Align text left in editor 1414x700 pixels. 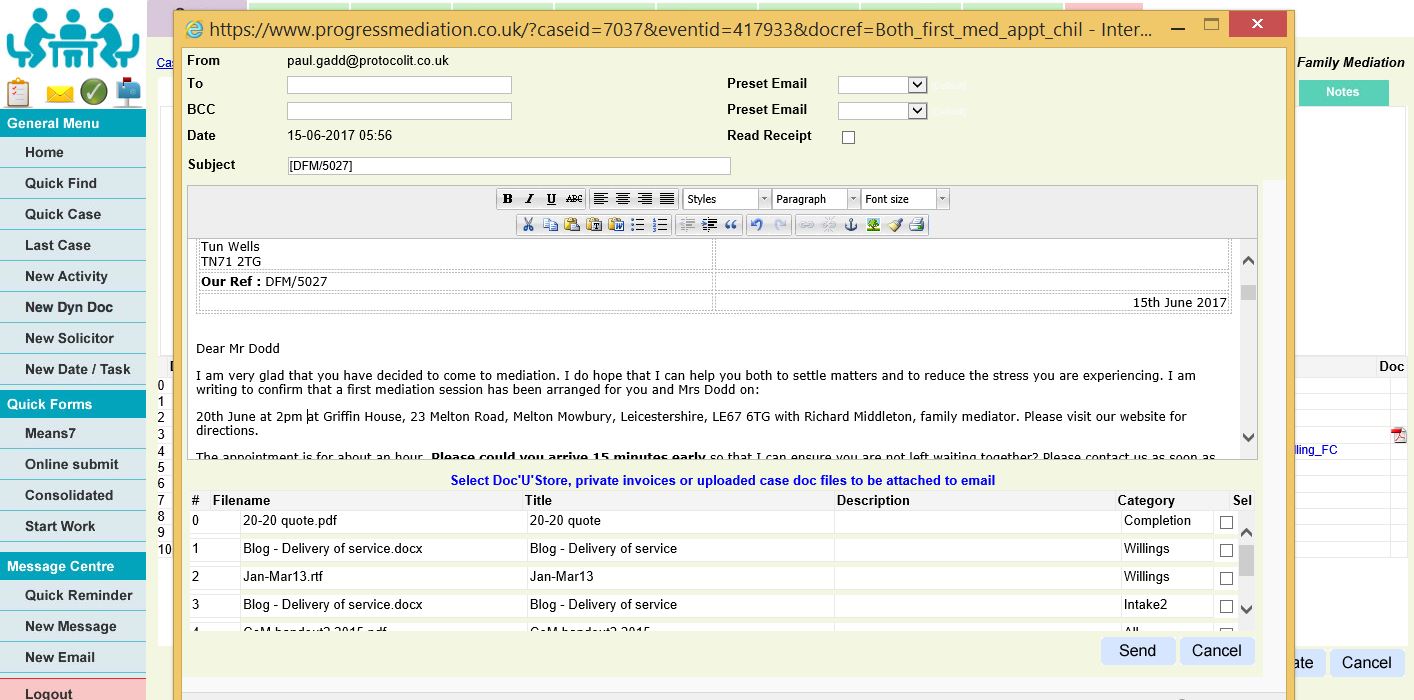click(x=601, y=199)
